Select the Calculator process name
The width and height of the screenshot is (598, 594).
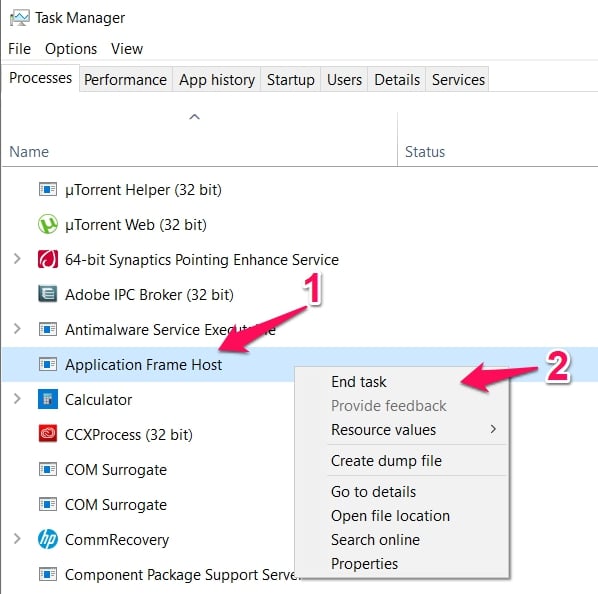coord(98,400)
